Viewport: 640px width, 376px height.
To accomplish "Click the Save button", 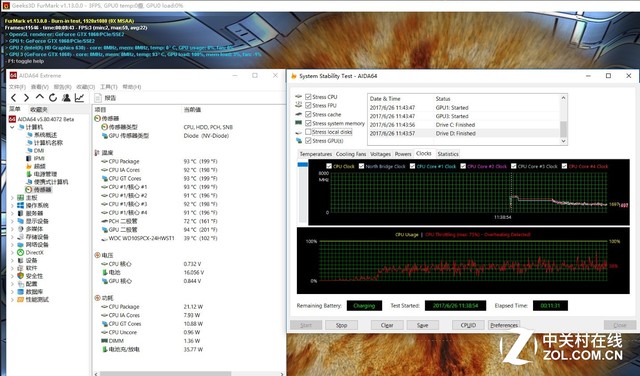I will pos(422,325).
